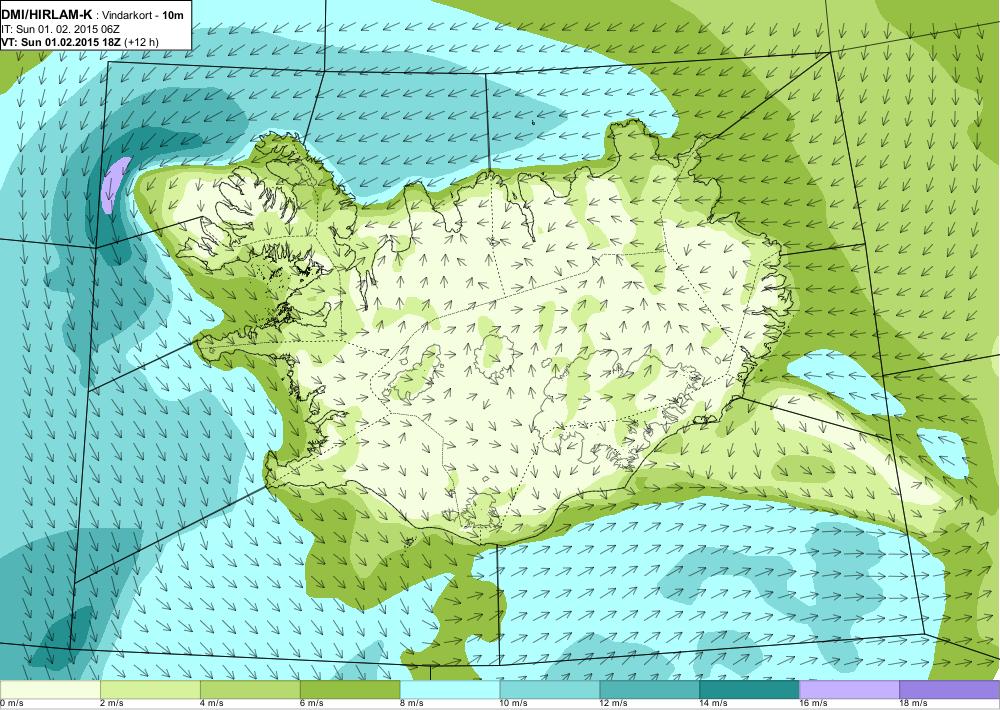
Task: Click the '4 m/s' legend label
Action: click(212, 704)
